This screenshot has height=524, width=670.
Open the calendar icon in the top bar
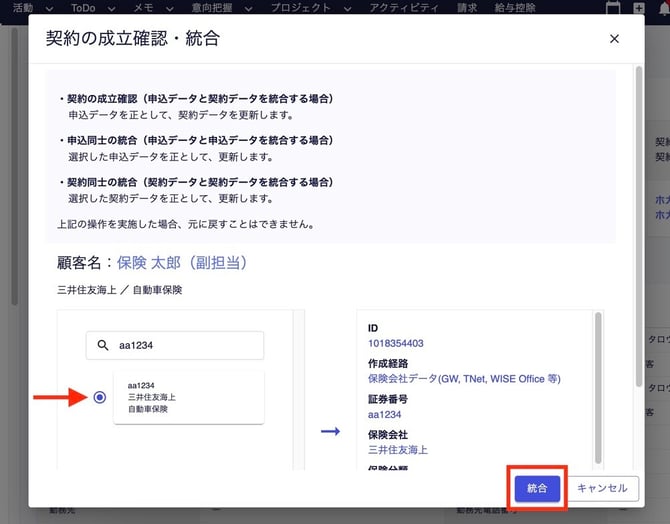[x=613, y=7]
